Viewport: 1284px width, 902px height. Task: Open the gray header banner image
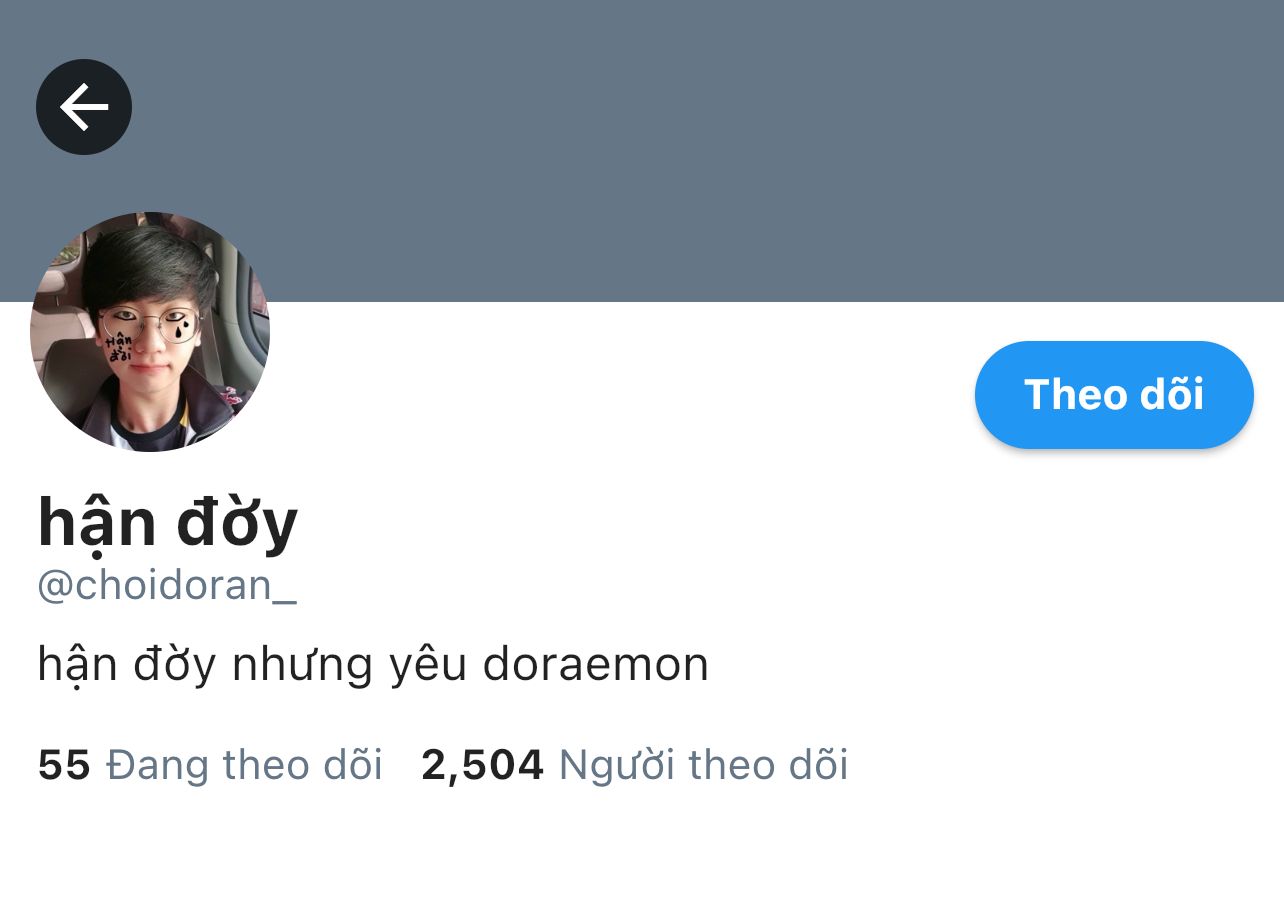(642, 150)
